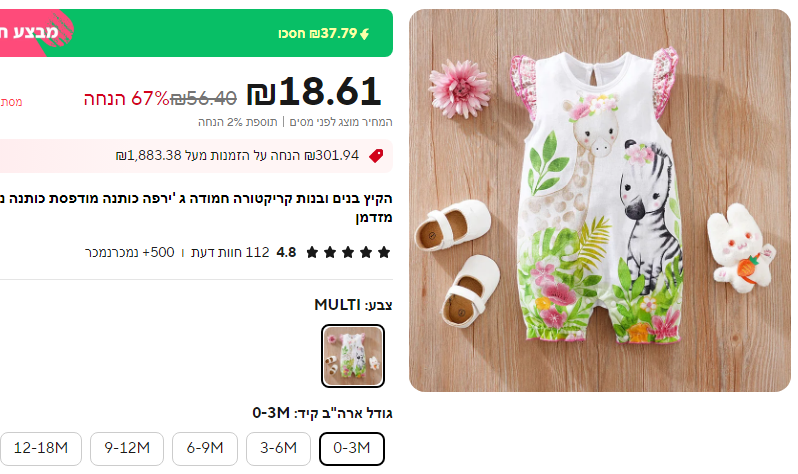Screen dimensions: 798x474
Task: Click the lightning bolt savings icon
Action: tap(364, 34)
